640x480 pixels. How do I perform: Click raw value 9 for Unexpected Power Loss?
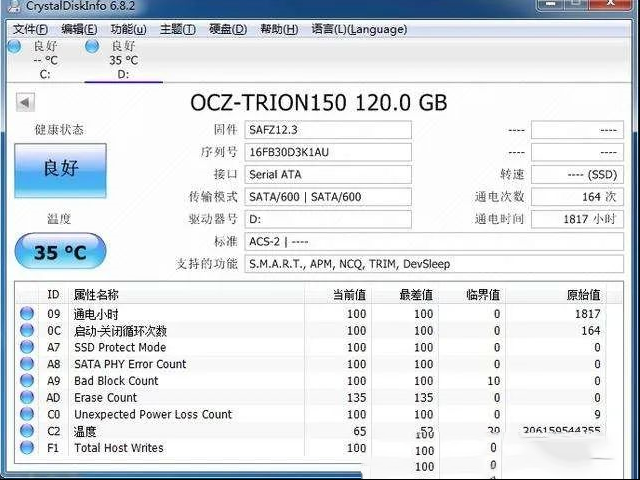point(597,414)
